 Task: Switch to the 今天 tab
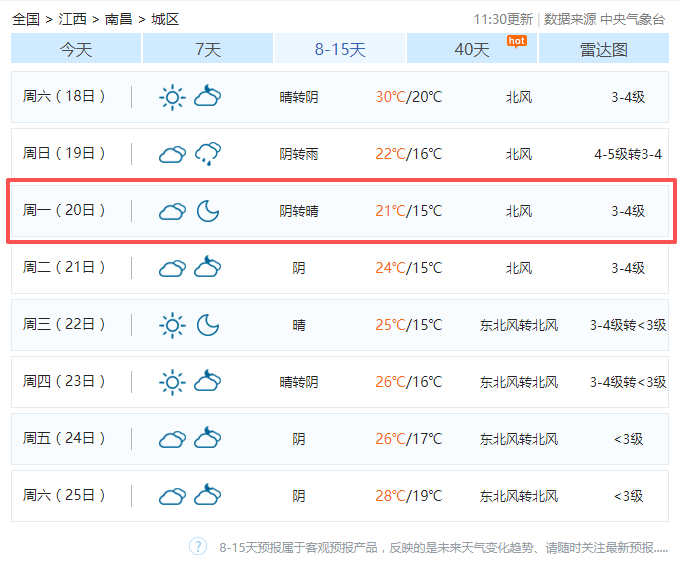click(x=76, y=49)
